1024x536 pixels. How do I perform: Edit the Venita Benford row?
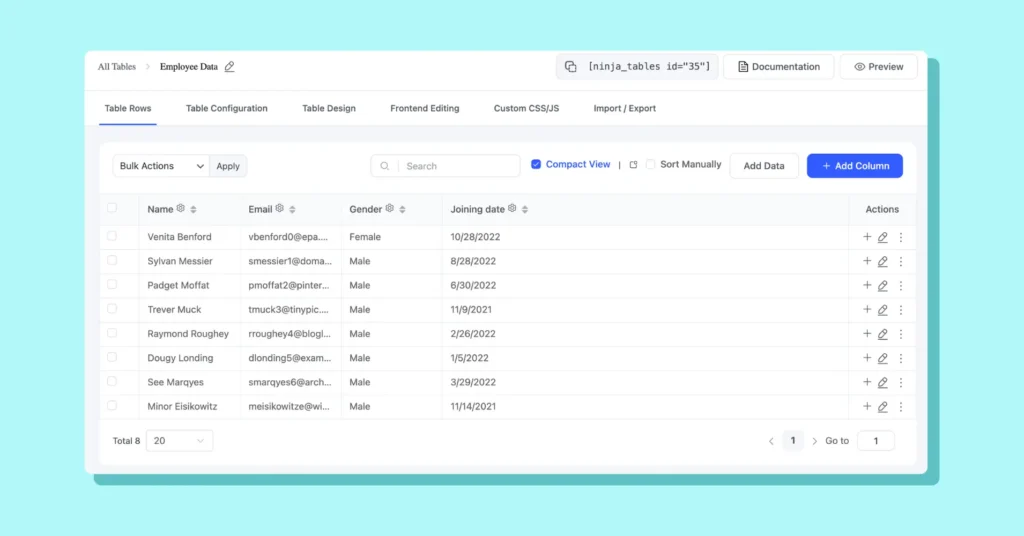[x=882, y=238]
